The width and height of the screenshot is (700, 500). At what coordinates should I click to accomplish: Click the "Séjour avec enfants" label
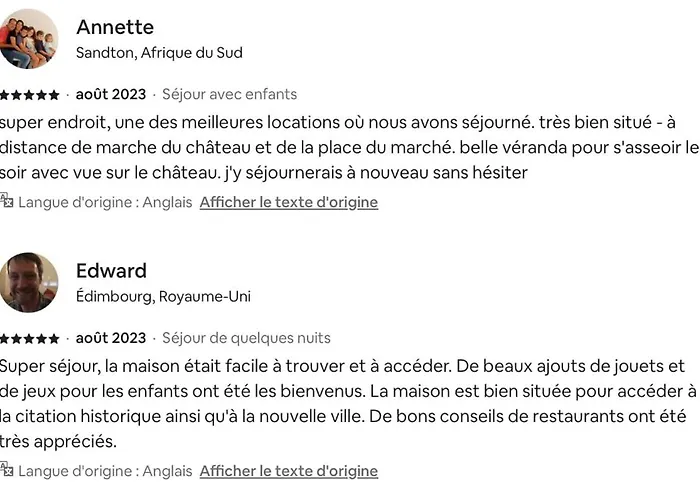pyautogui.click(x=229, y=95)
